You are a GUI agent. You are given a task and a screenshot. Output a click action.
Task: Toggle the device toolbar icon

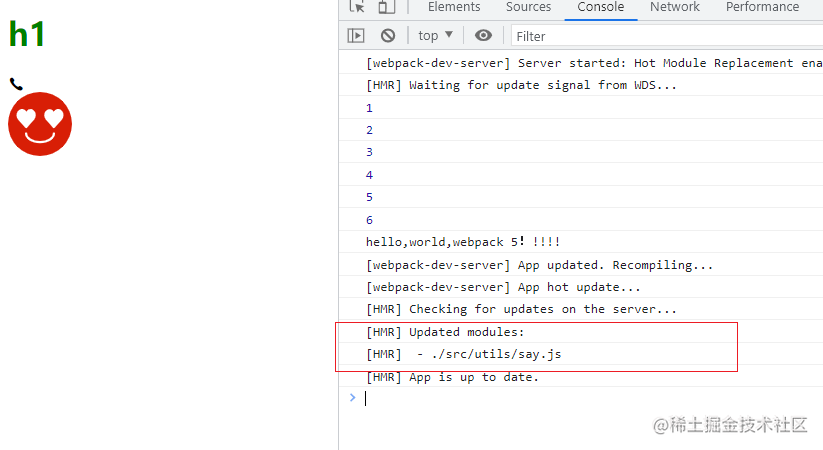point(386,6)
